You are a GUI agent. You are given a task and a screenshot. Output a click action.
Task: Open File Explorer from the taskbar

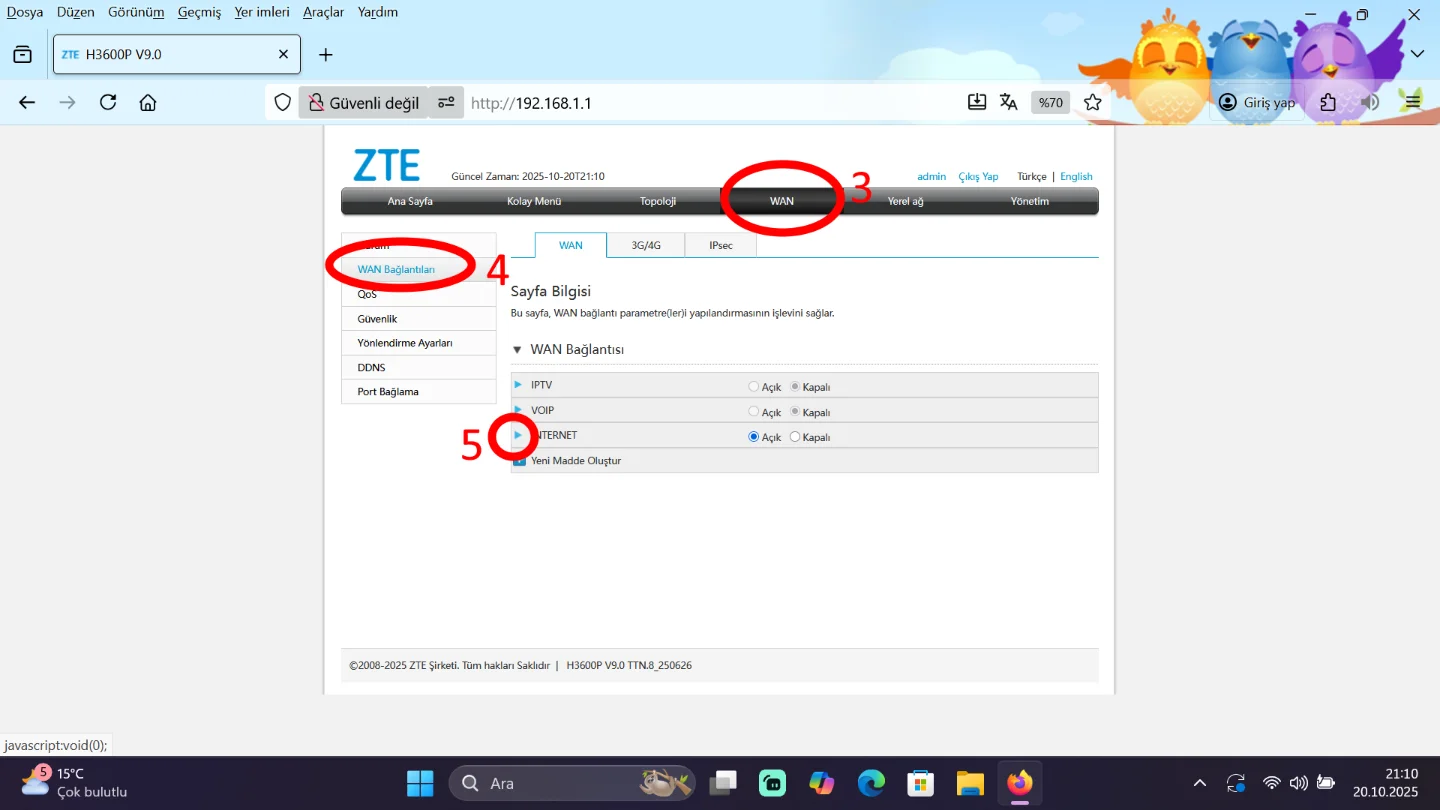point(970,783)
